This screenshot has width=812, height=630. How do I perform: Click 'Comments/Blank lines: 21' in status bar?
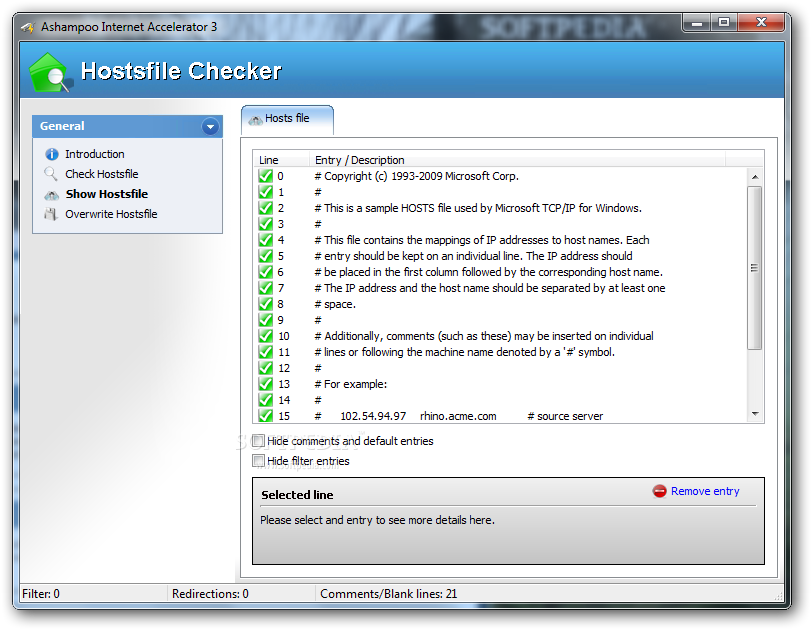point(388,594)
